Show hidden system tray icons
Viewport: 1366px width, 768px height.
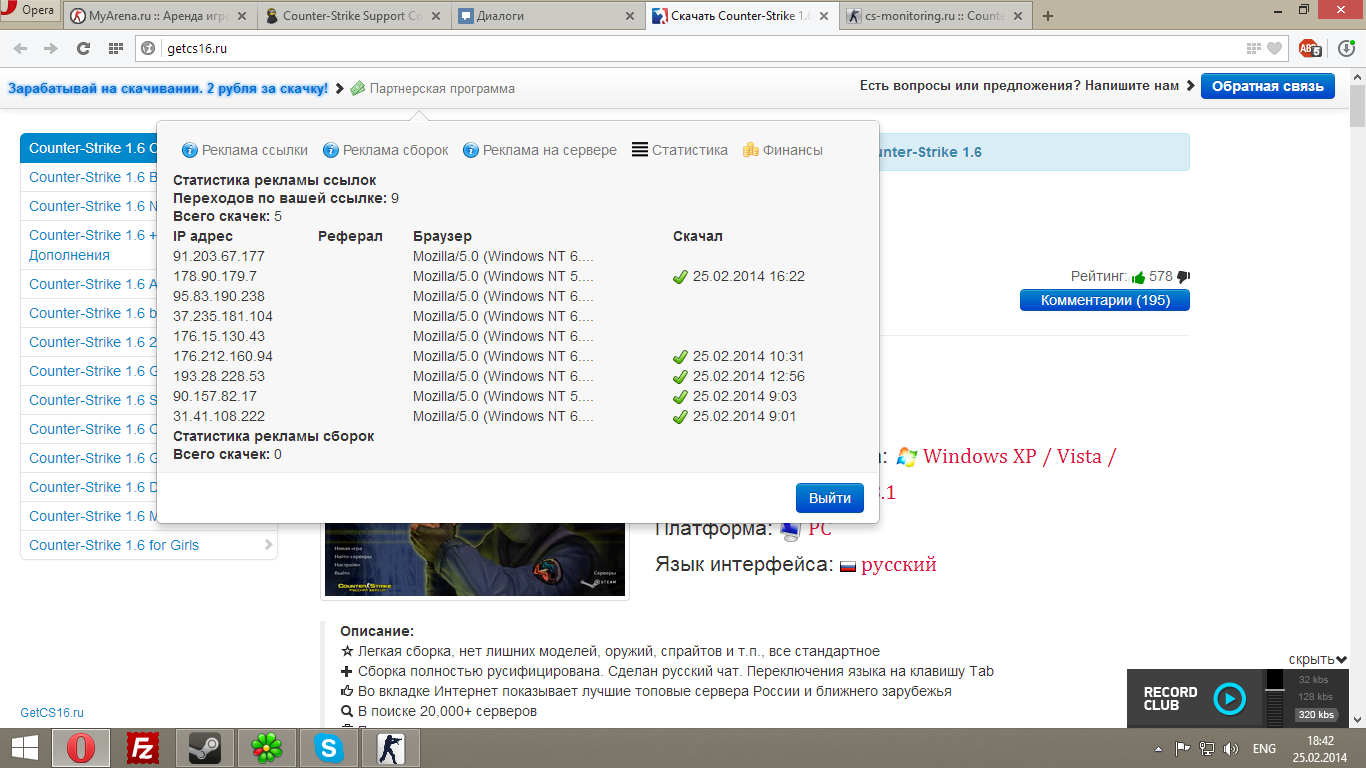(1159, 748)
